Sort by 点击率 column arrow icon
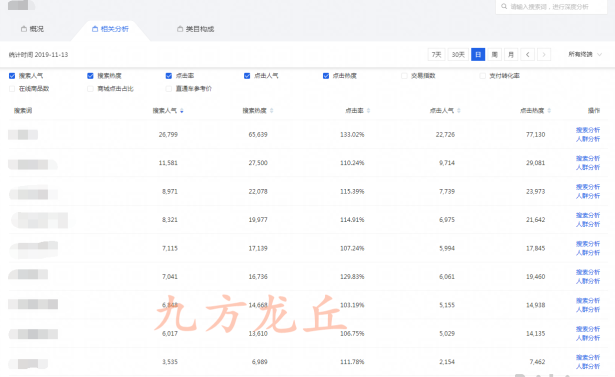 click(368, 111)
